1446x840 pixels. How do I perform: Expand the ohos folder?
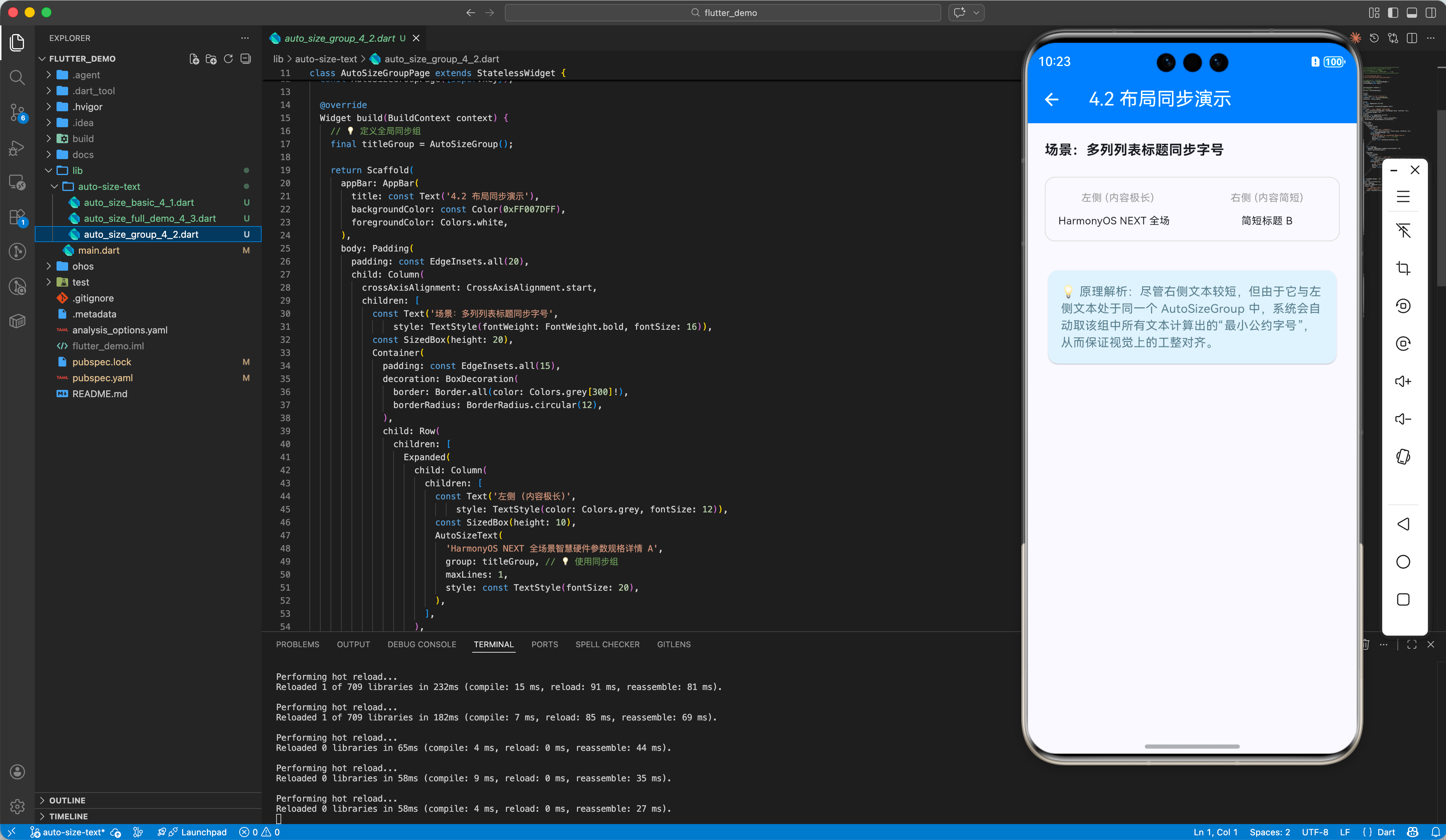[83, 266]
